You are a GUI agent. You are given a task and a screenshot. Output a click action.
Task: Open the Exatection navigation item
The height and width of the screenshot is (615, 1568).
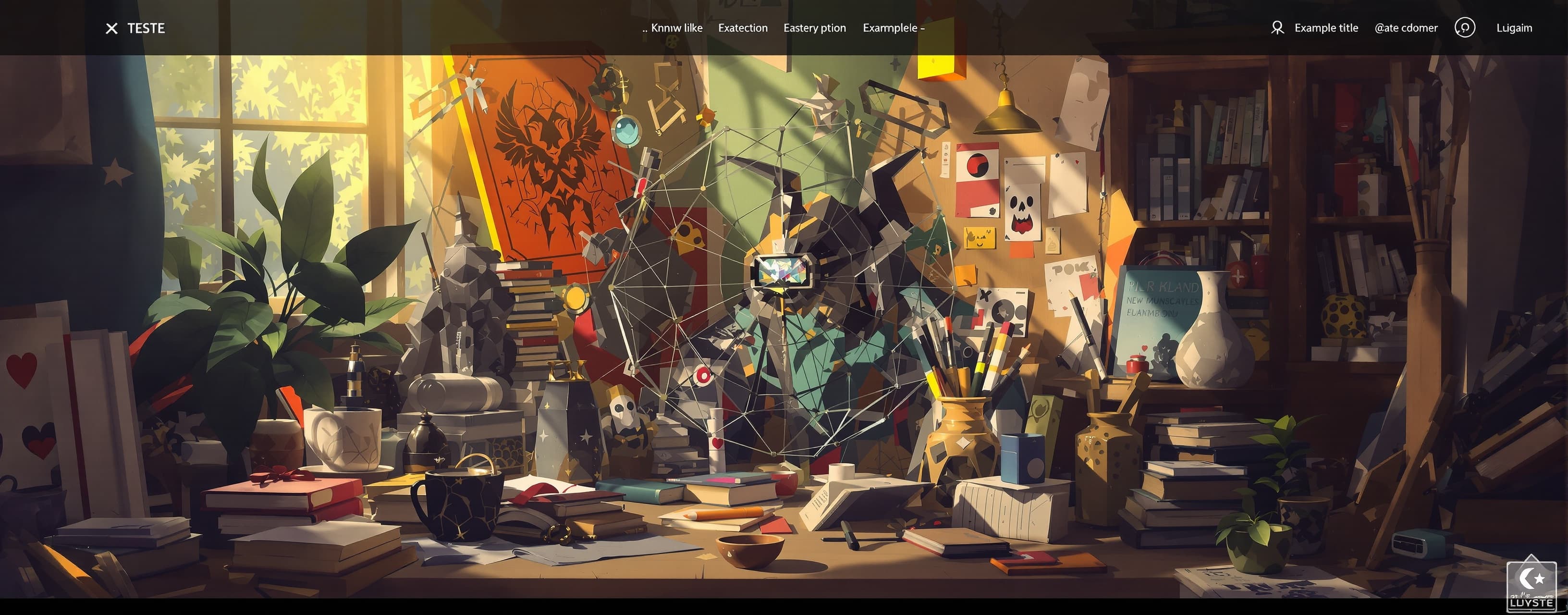(743, 28)
